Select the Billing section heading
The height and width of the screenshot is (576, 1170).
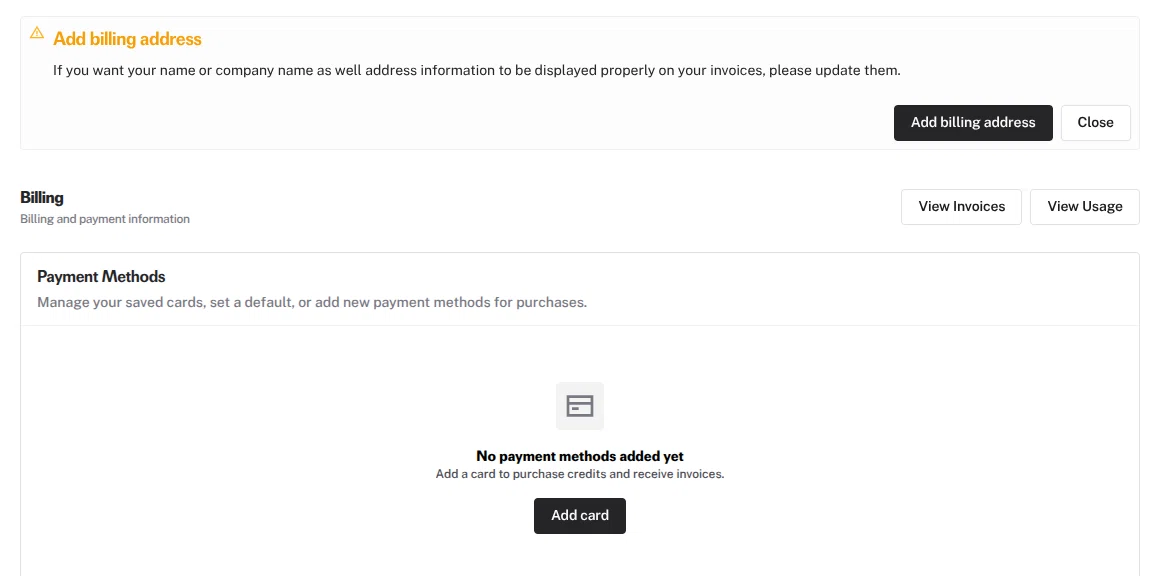42,198
